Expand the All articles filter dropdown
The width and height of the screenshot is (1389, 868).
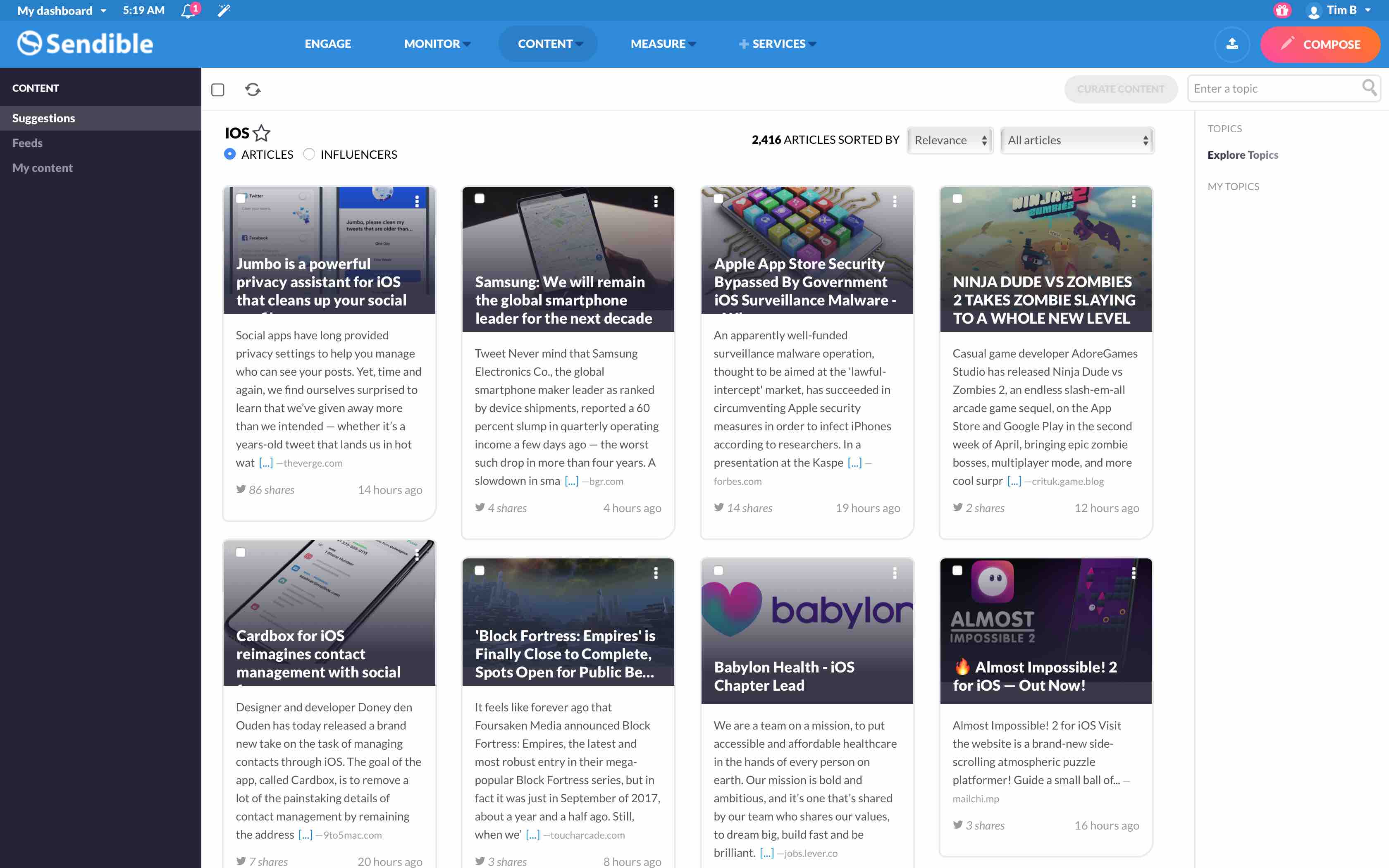pyautogui.click(x=1077, y=140)
